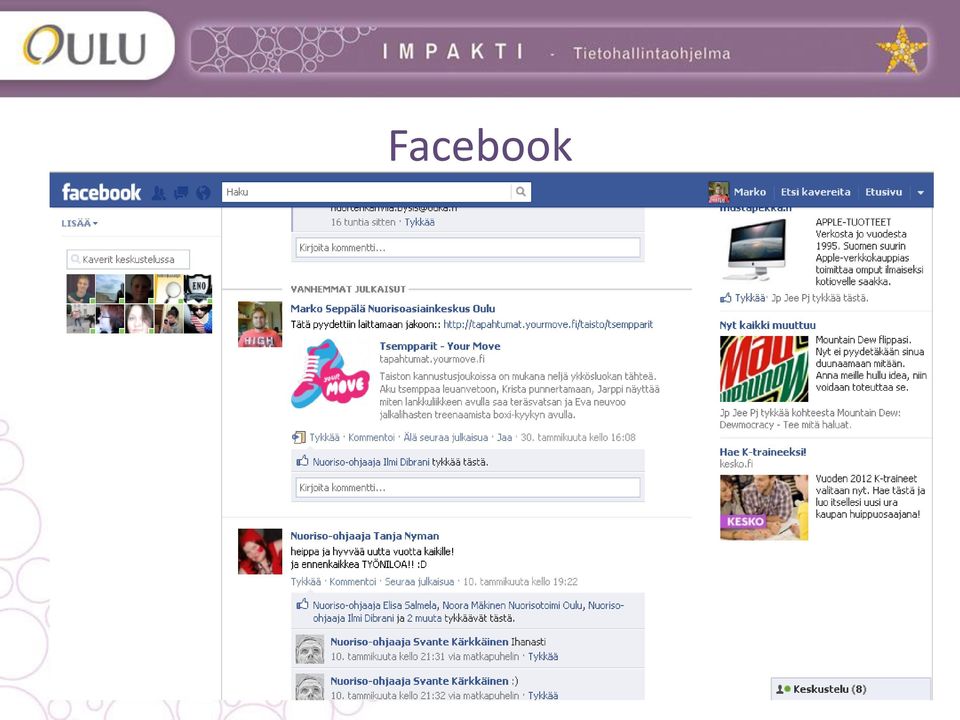
Task: Click the Kaverit keskustelussa search box
Action: 128,259
